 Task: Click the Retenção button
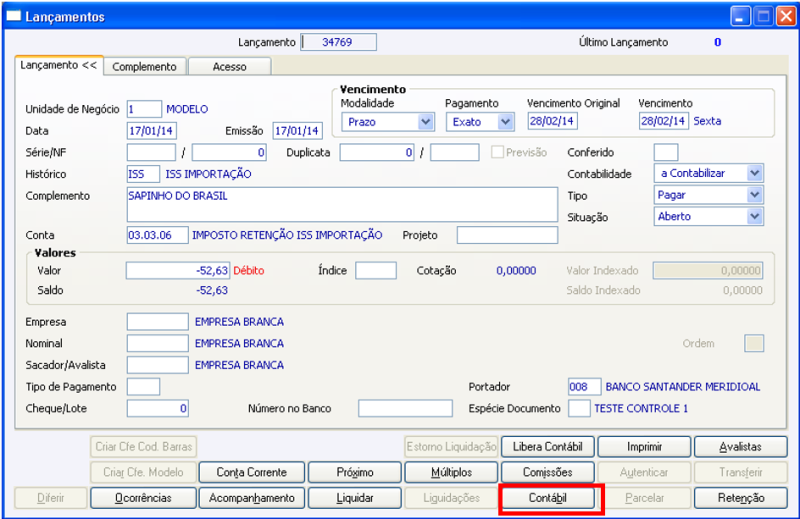click(x=740, y=498)
